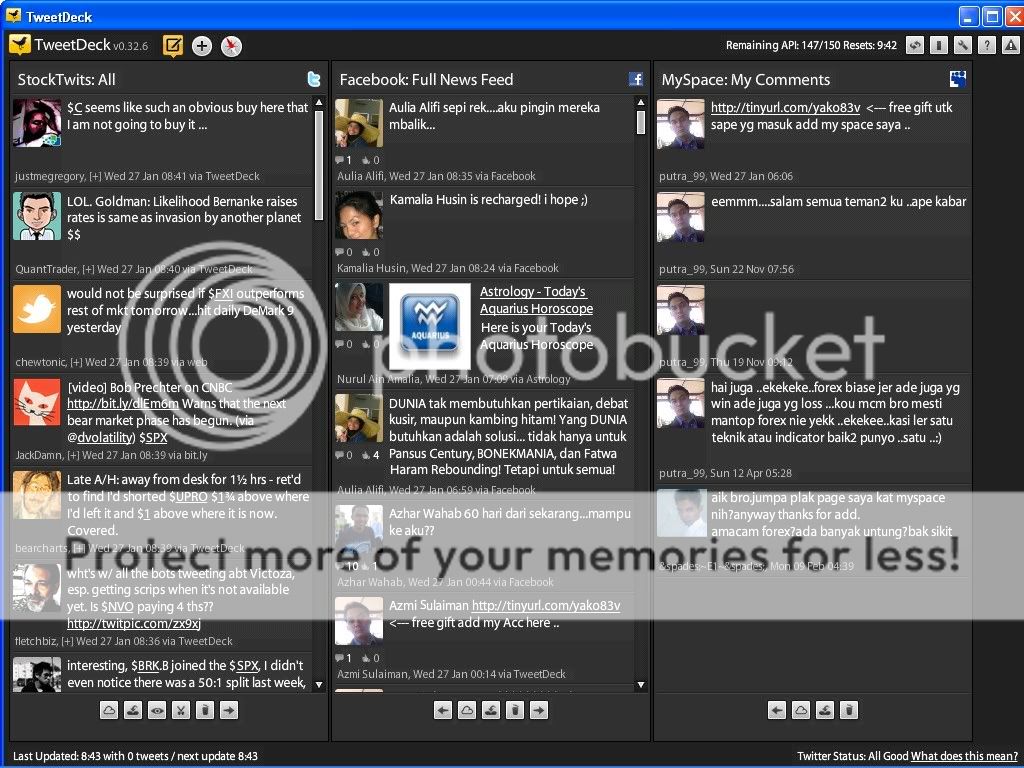
Task: Click 'Remaining API: 147/150' status text
Action: [x=782, y=45]
